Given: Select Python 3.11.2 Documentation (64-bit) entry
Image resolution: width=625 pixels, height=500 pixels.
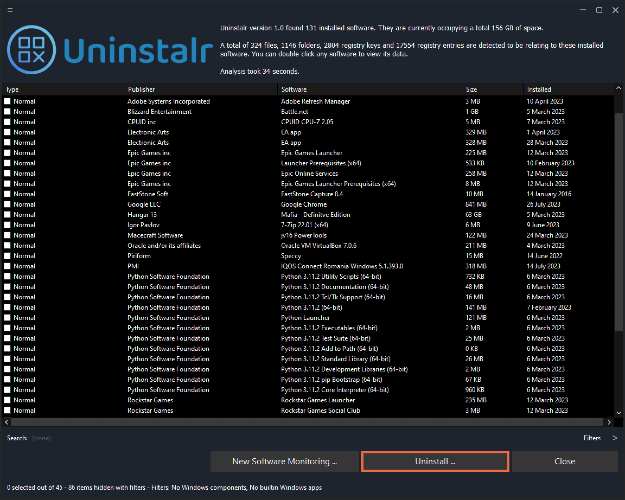Looking at the screenshot, I should [x=335, y=287].
